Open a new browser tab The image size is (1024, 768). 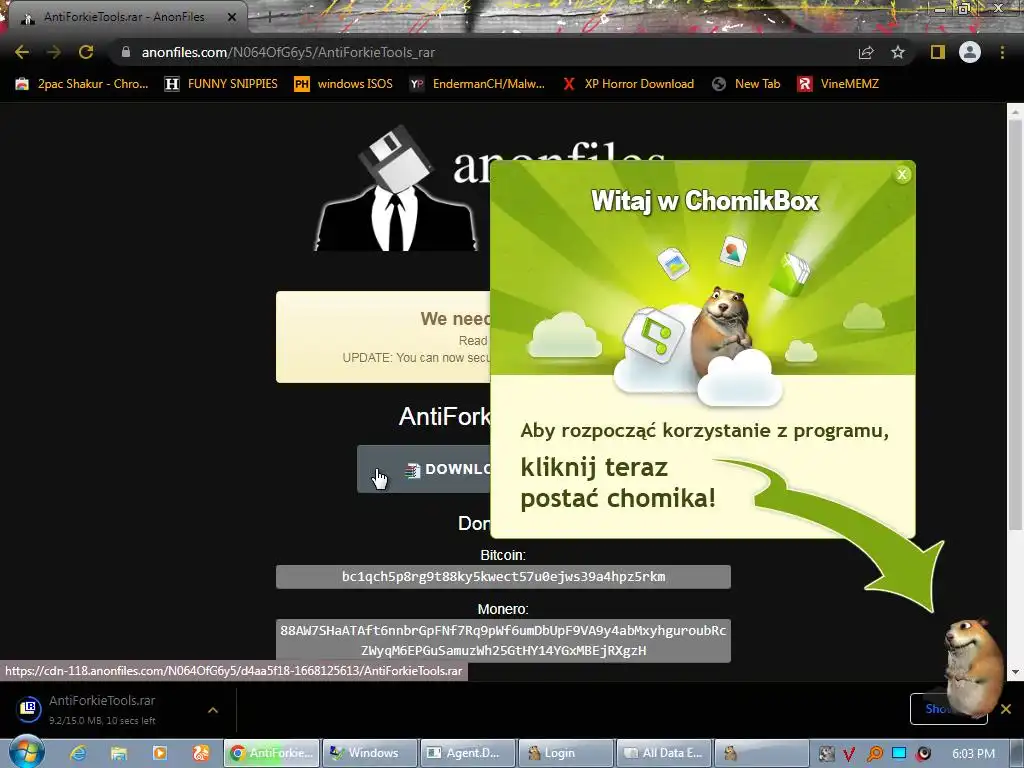269,18
